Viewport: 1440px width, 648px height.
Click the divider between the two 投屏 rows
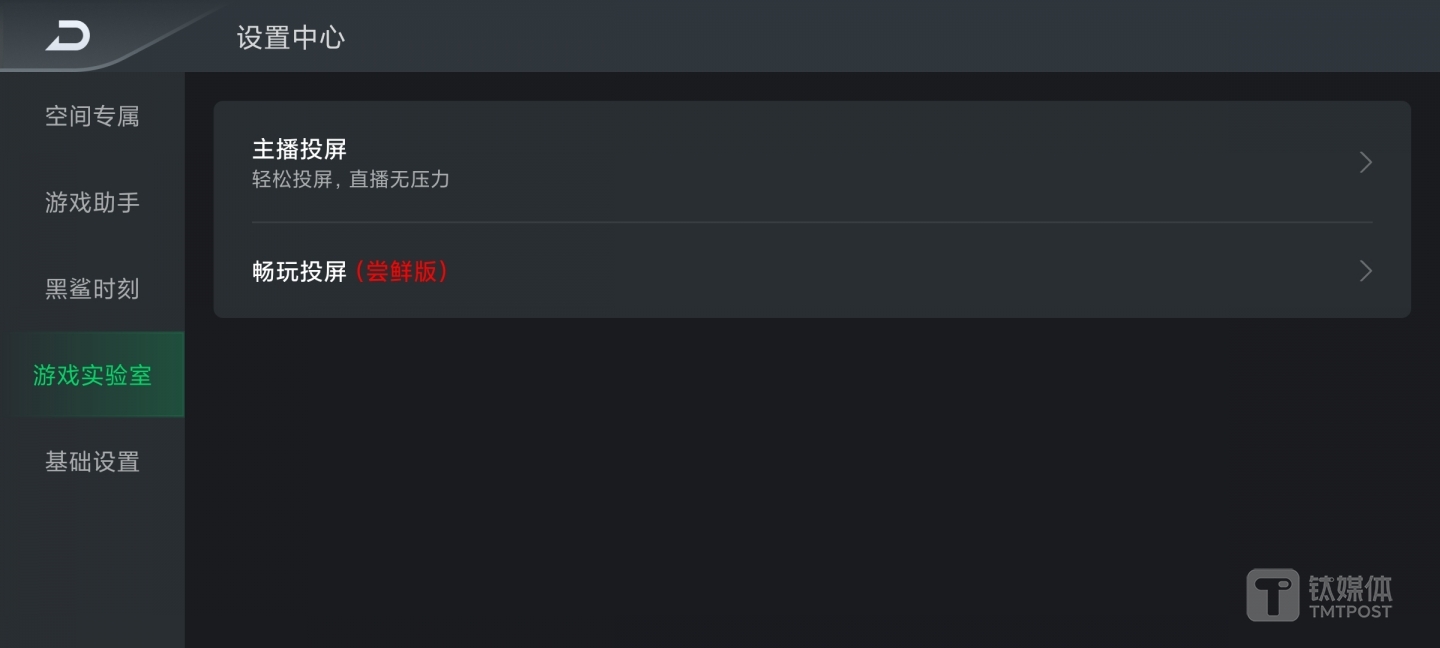click(x=812, y=222)
